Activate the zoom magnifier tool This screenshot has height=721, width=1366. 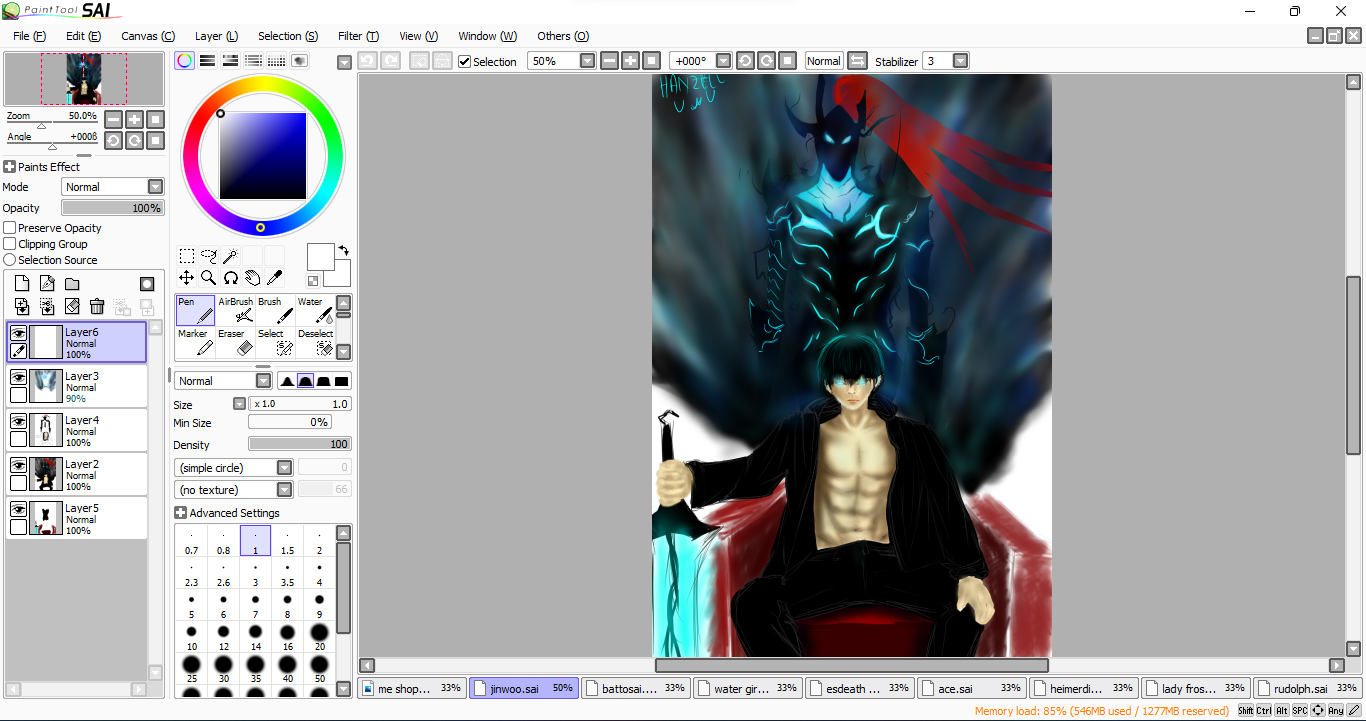coord(209,278)
